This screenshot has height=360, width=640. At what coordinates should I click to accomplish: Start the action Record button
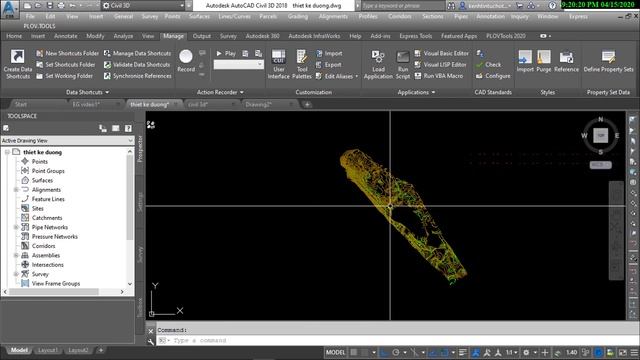point(186,60)
